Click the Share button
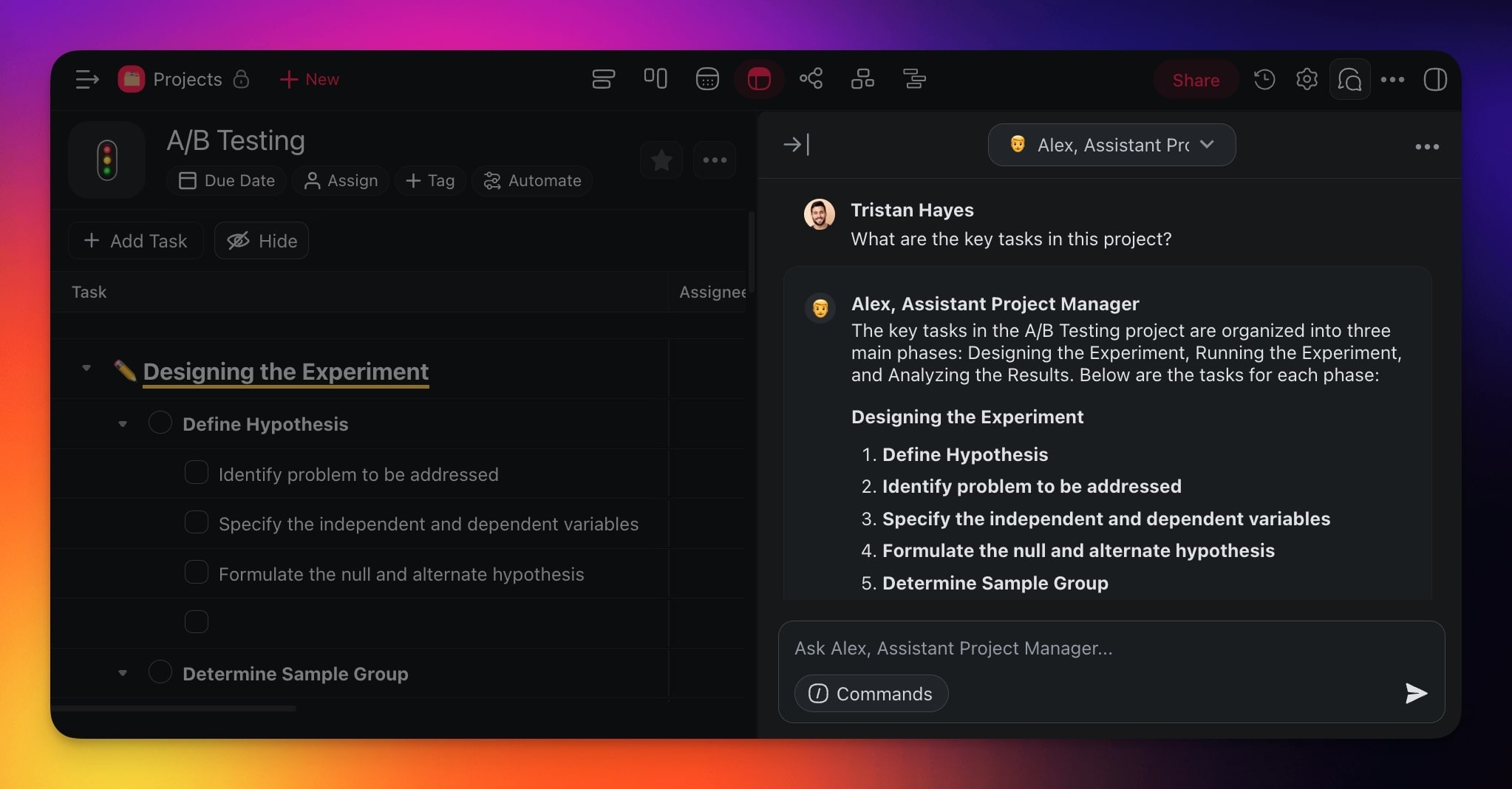 click(x=1195, y=80)
